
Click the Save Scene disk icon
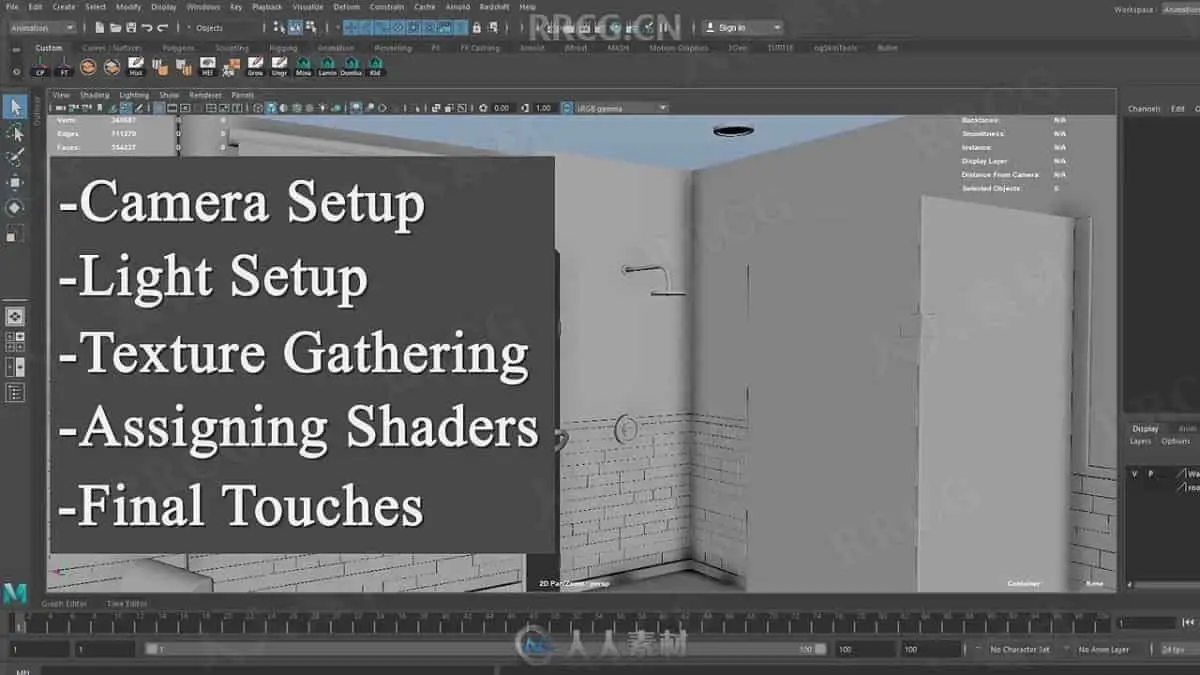tap(132, 28)
